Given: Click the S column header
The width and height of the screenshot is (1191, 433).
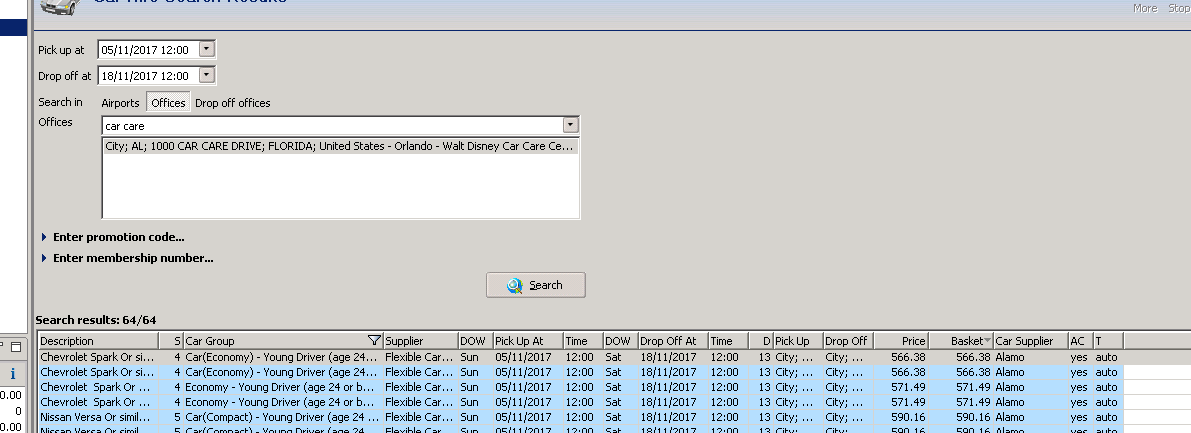Looking at the screenshot, I should tap(172, 341).
